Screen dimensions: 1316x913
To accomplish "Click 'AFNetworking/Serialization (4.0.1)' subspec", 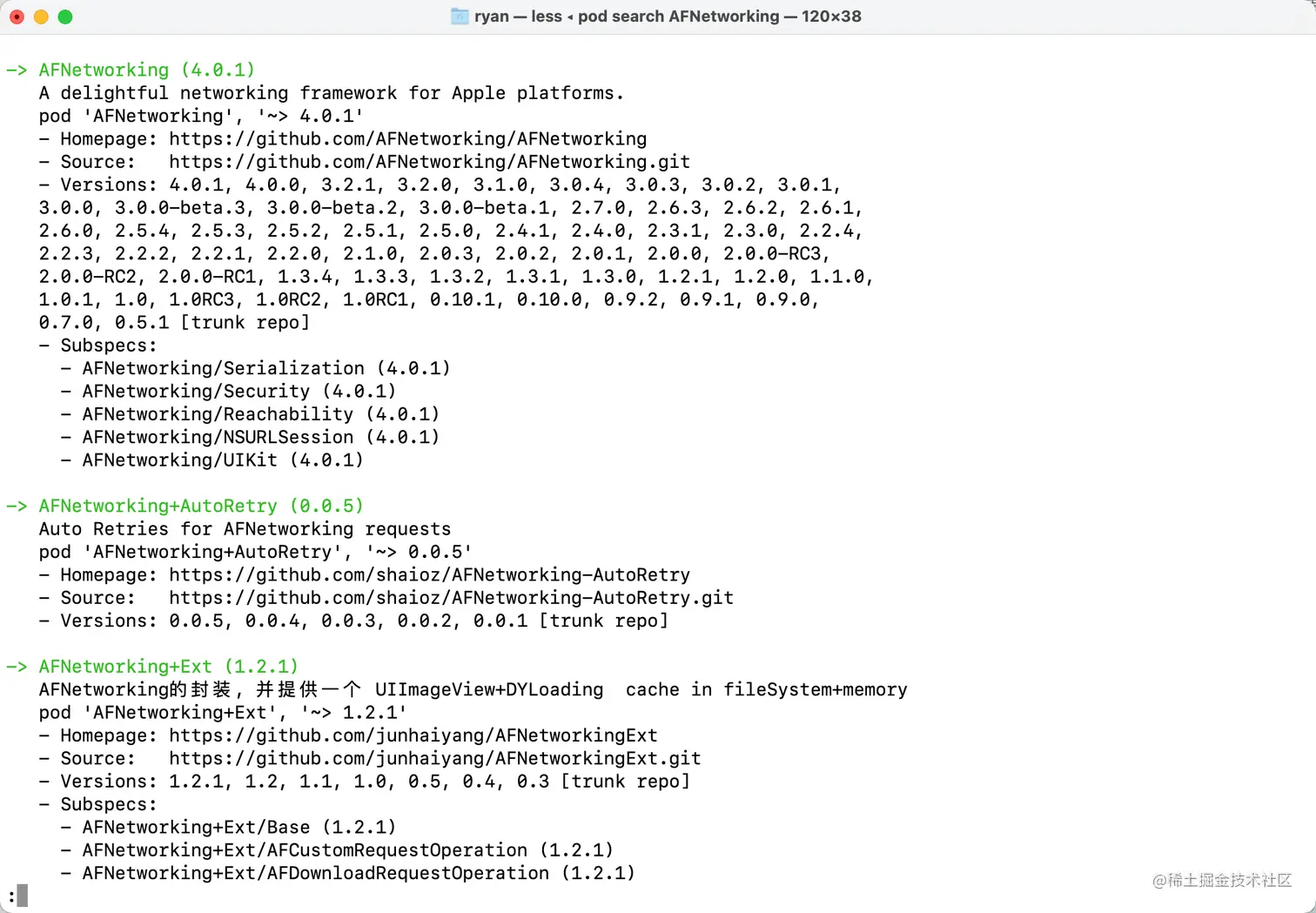I will 266,368.
